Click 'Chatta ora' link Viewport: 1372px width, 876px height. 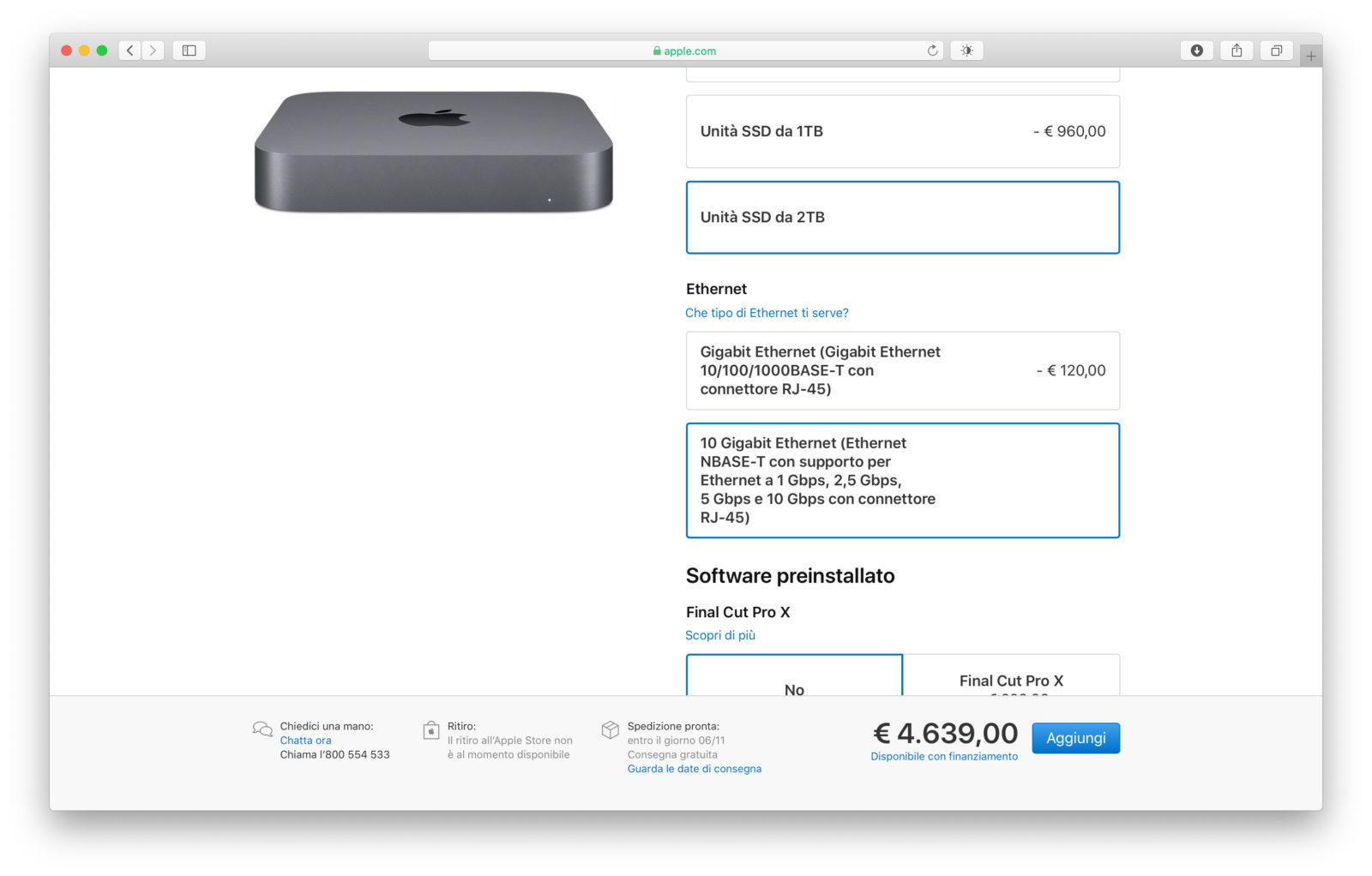pos(305,741)
